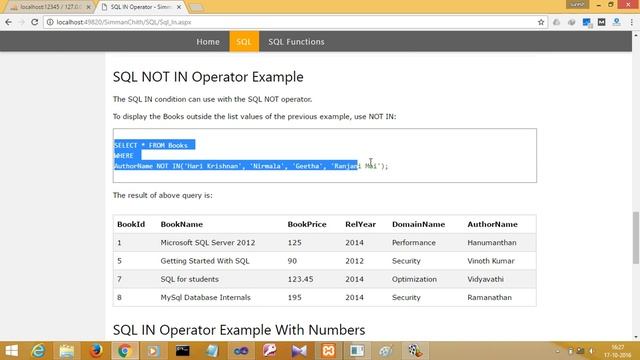Open the notepad-like taskbar icon

[212, 351]
